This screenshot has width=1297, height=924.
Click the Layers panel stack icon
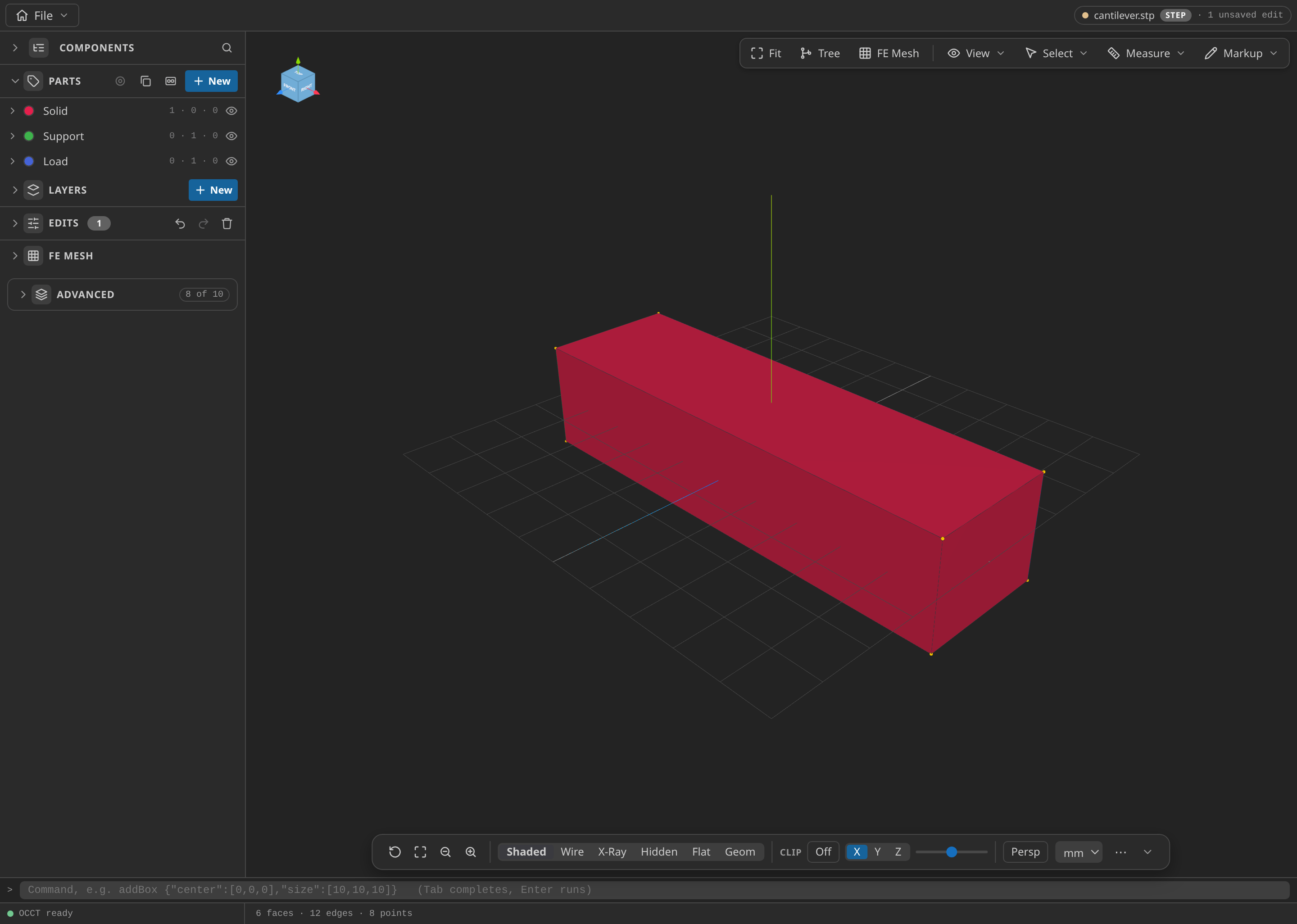(x=34, y=190)
